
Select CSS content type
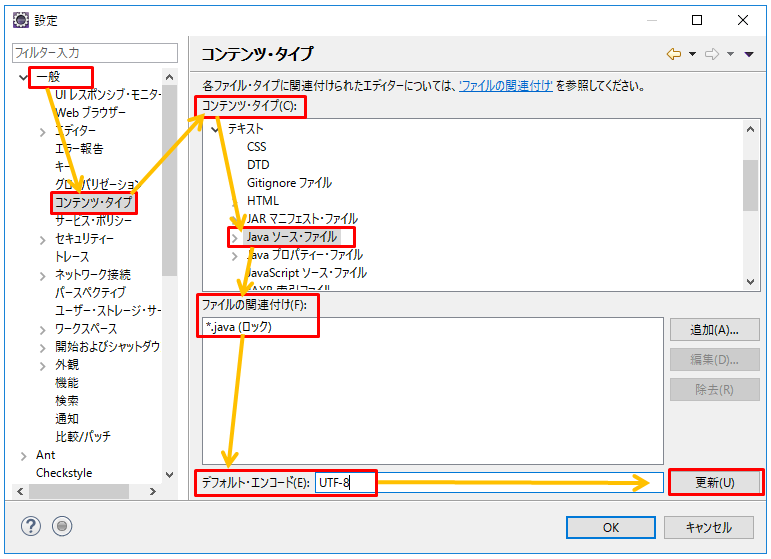tap(257, 147)
